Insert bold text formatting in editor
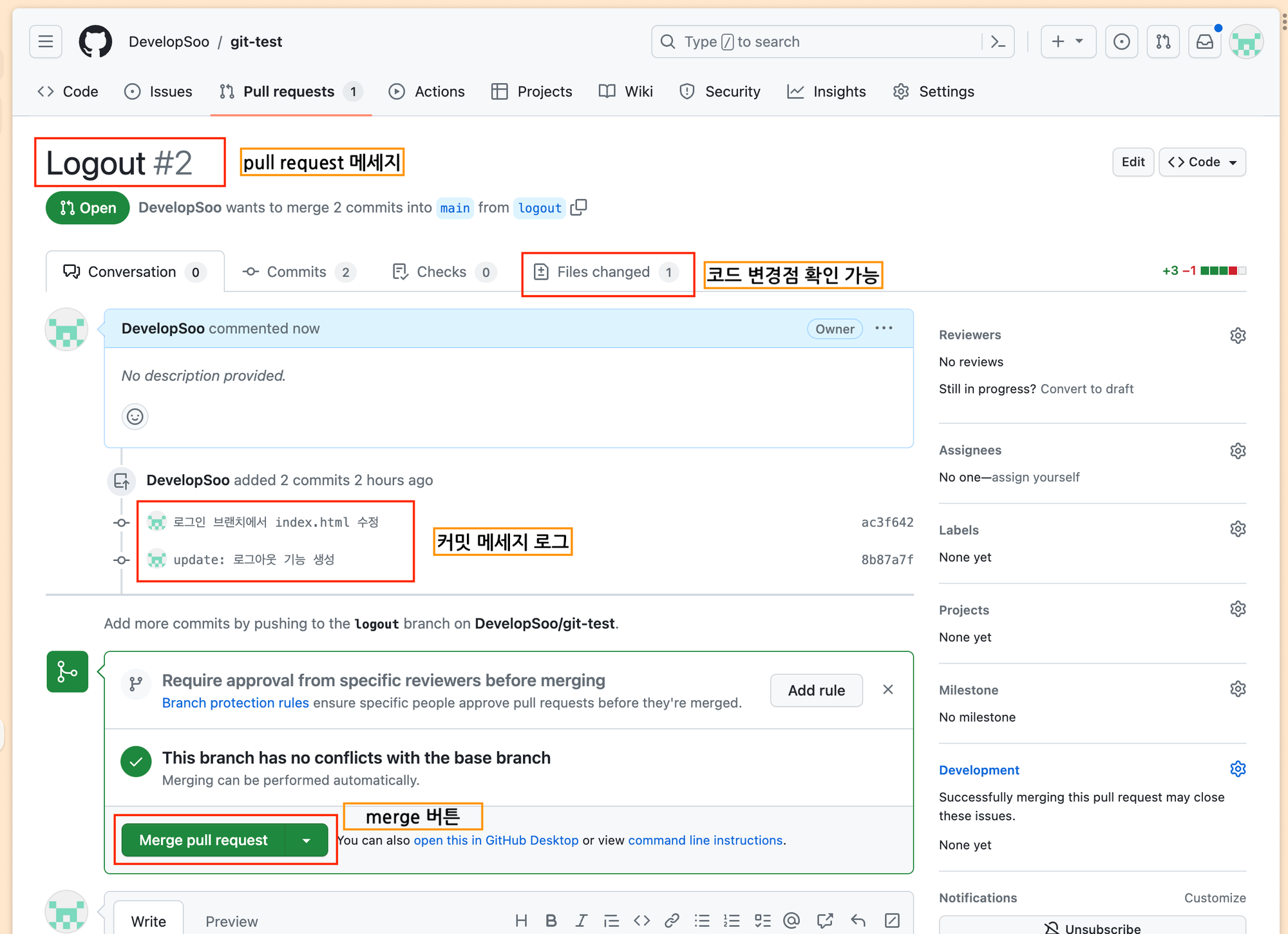 coord(551,920)
